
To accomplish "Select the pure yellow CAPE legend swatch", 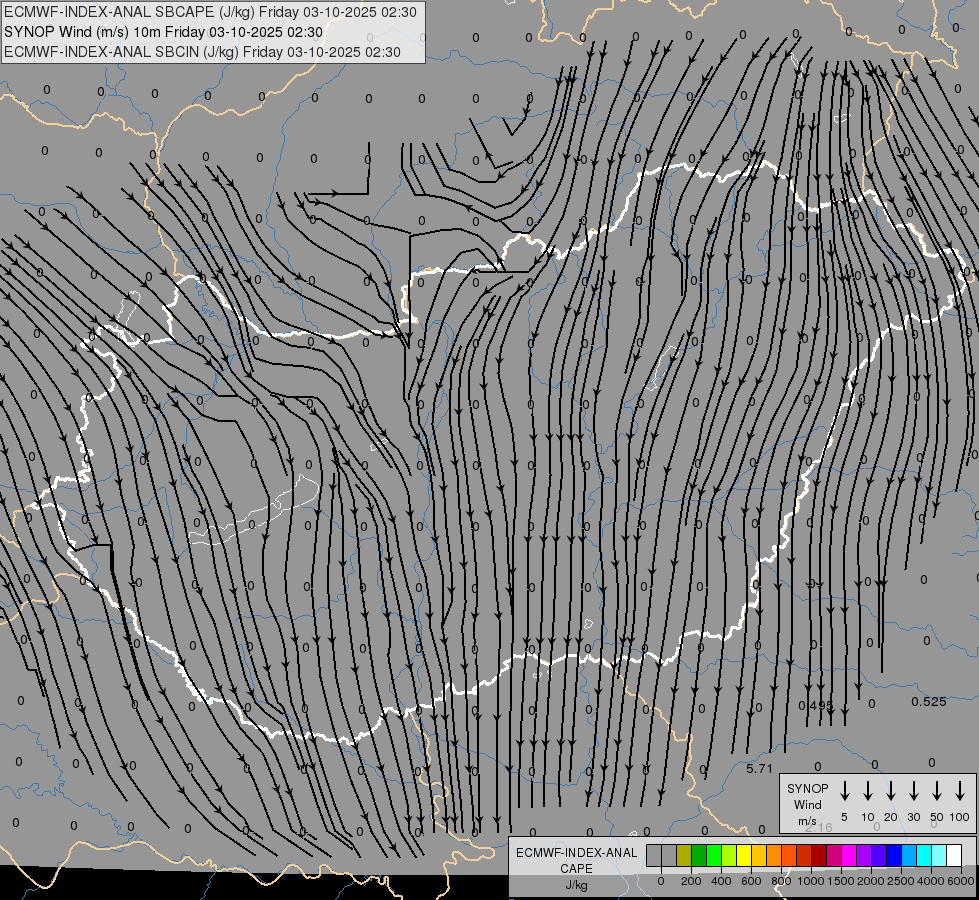I will (744, 856).
